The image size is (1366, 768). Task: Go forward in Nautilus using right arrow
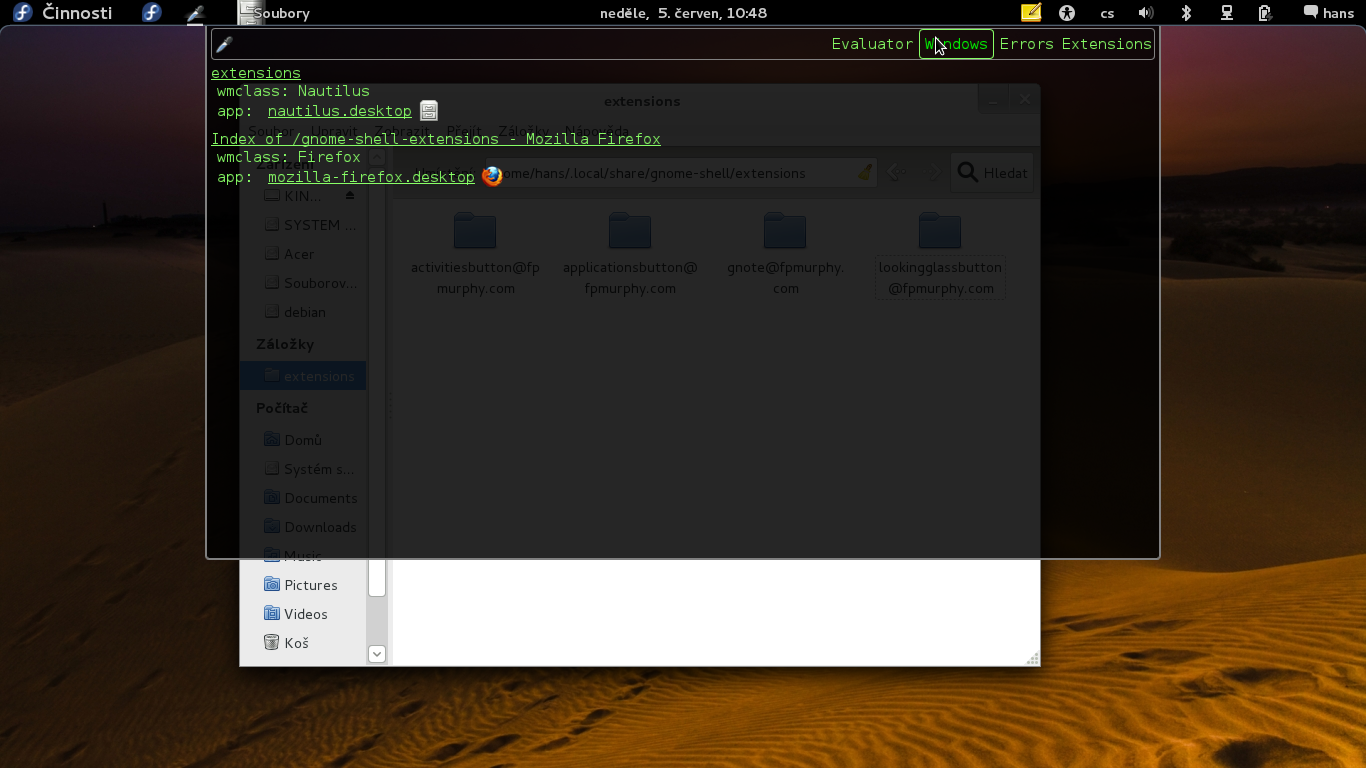(933, 173)
